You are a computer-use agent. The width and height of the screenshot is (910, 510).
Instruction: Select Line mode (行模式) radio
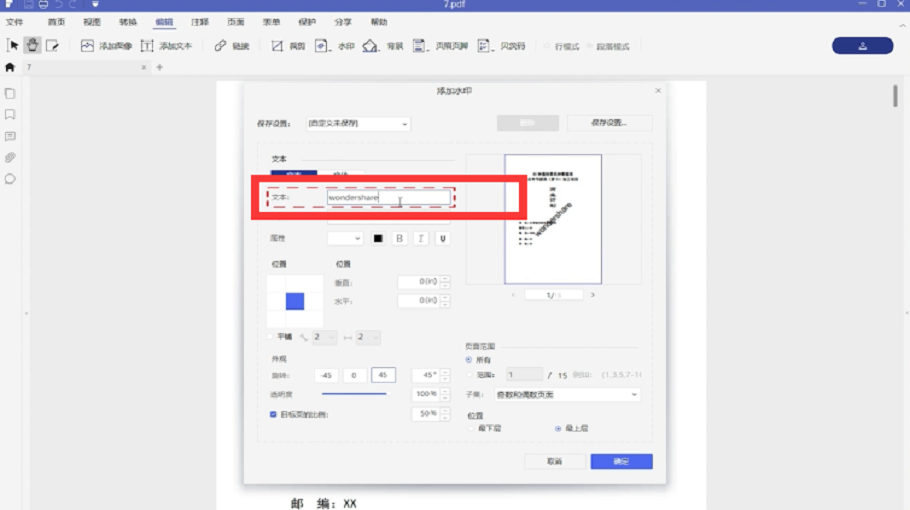547,46
